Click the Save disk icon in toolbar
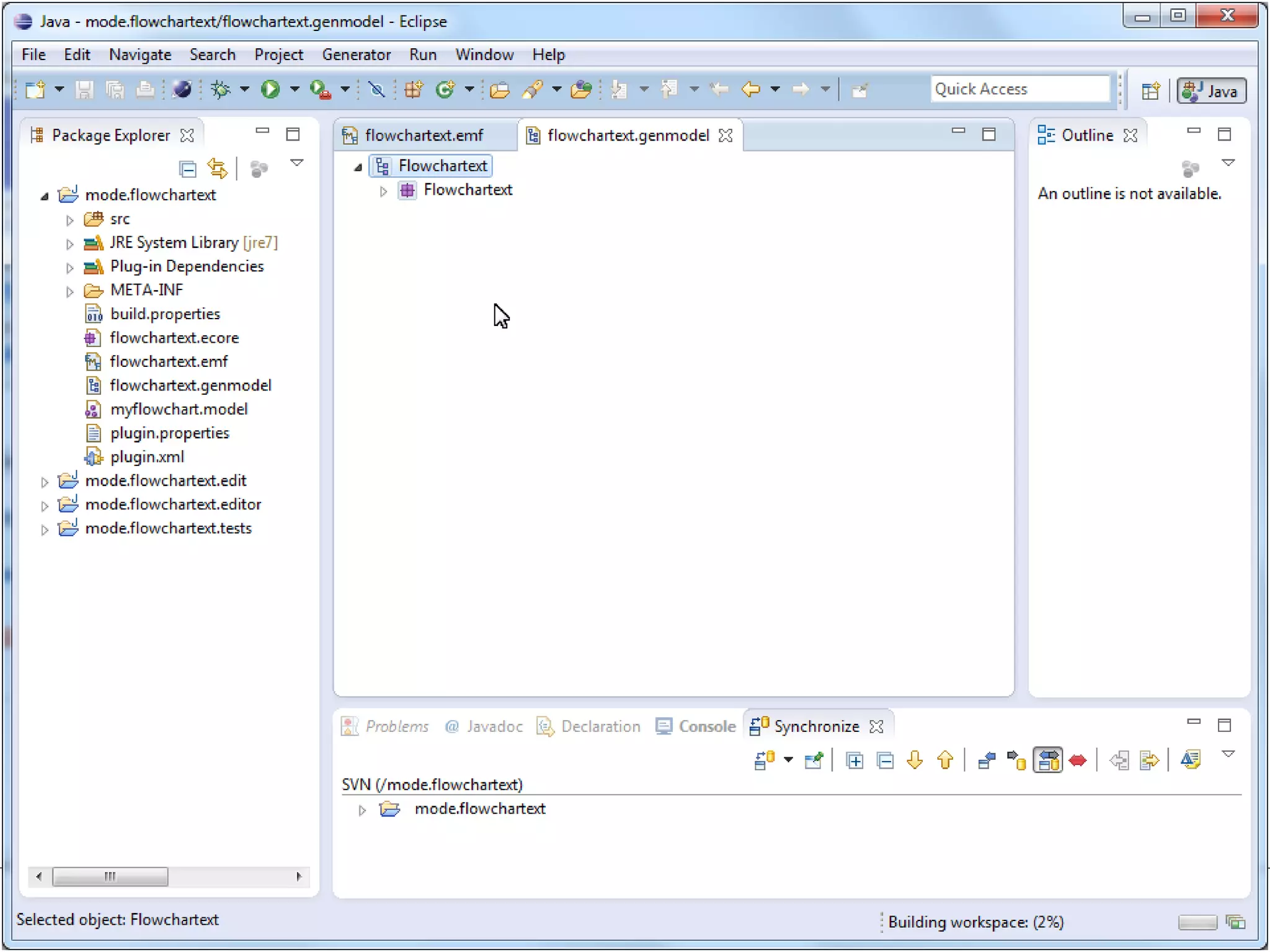Viewport: 1270px width, 952px height. 84,90
